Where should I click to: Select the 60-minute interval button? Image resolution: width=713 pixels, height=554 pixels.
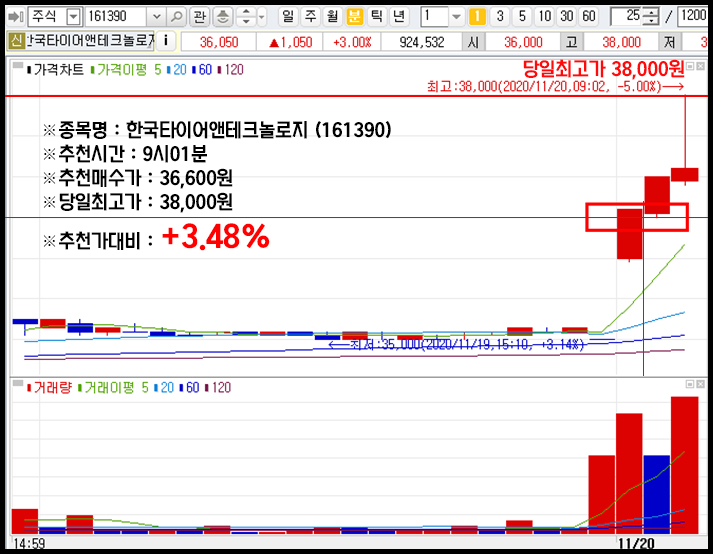click(589, 17)
